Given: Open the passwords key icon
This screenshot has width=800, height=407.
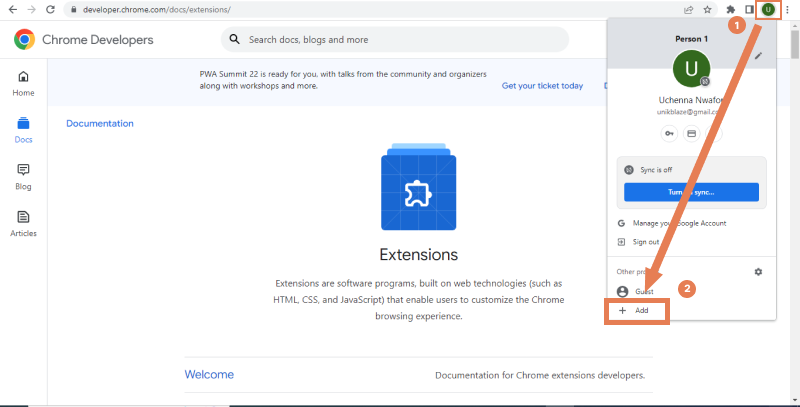Looking at the screenshot, I should [669, 134].
